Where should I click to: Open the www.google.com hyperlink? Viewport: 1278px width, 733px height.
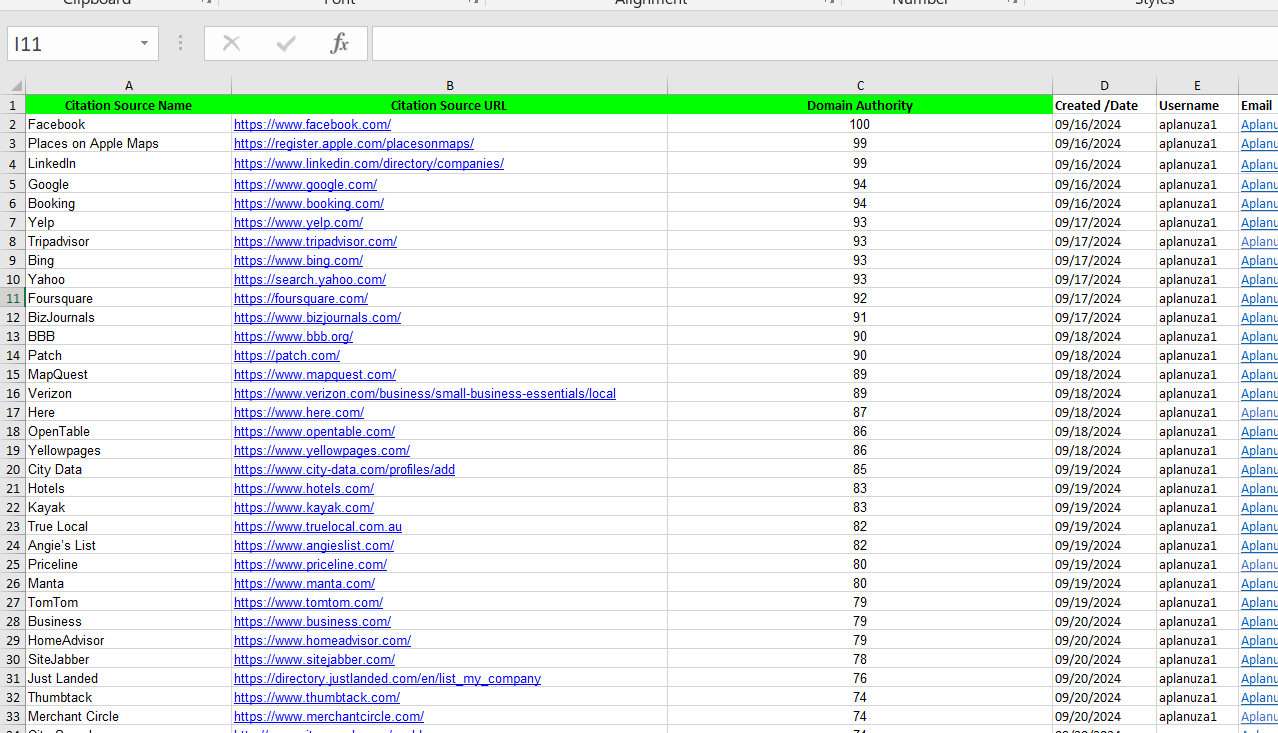(305, 185)
